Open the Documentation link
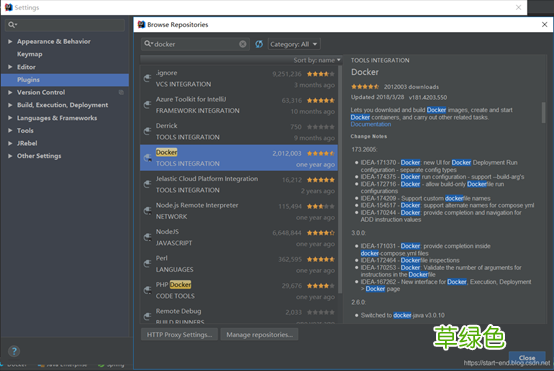 371,124
